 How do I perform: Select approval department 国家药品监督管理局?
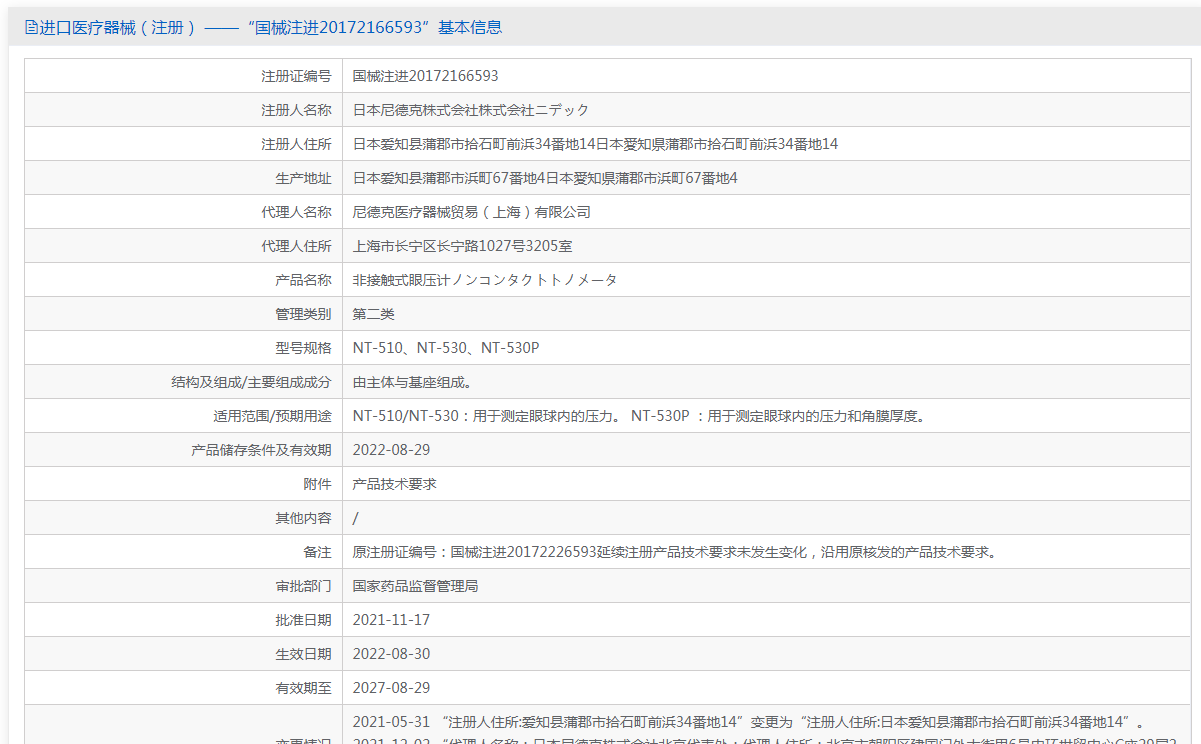[415, 586]
